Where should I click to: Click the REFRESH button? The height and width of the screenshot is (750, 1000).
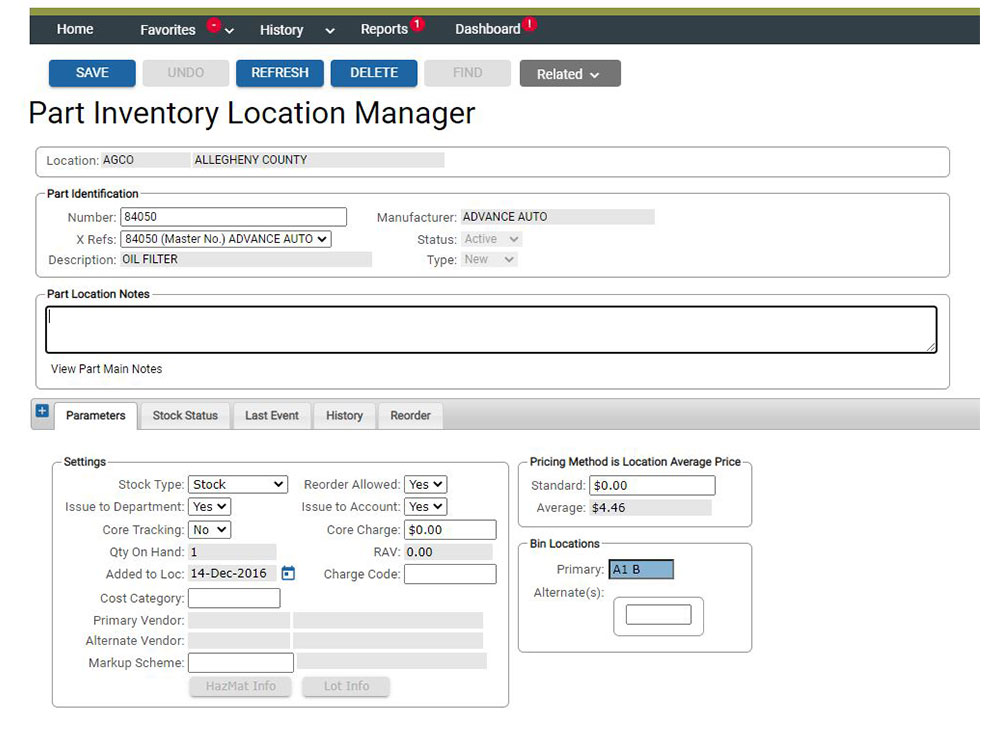(x=280, y=73)
